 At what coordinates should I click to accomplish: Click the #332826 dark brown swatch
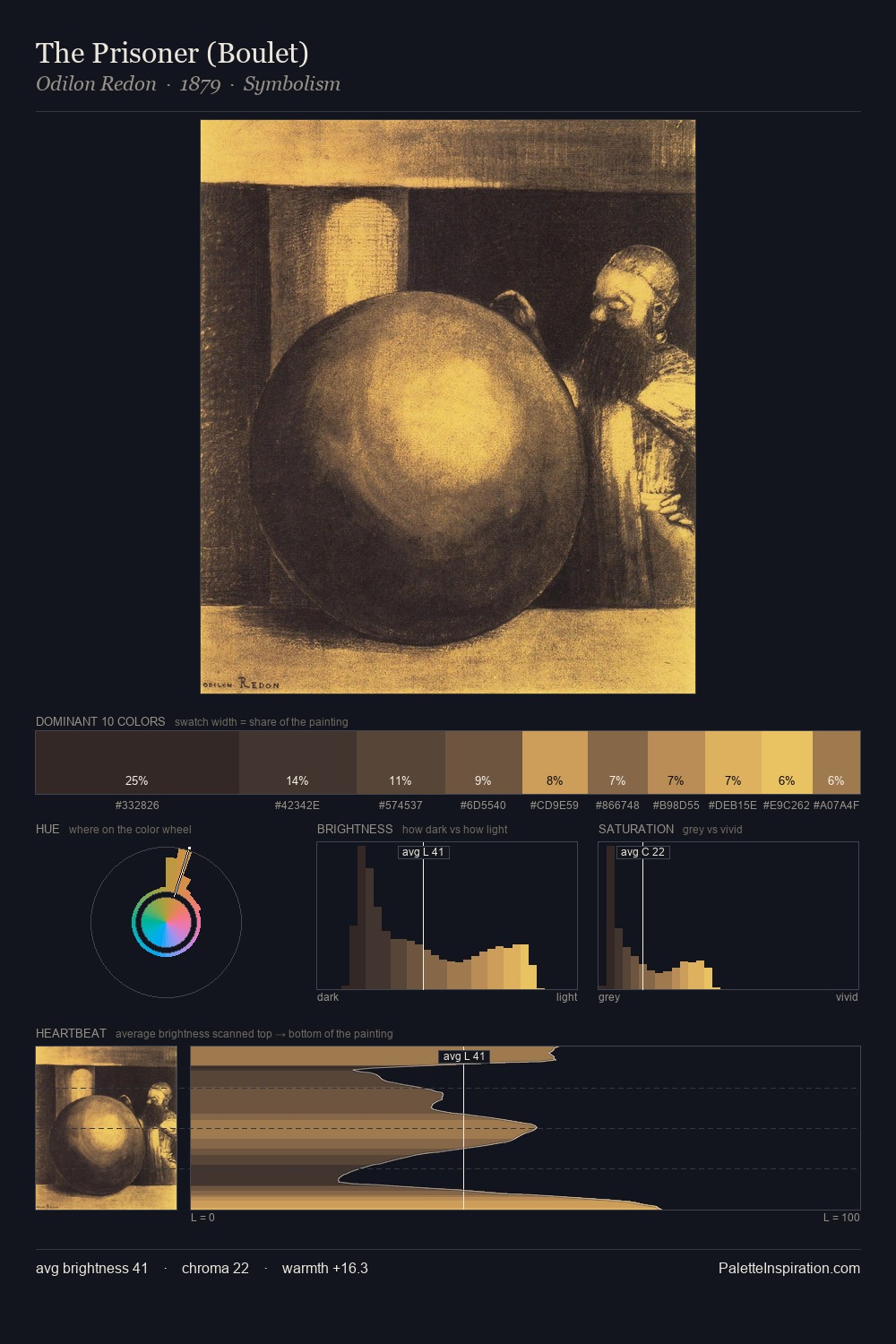coord(137,762)
